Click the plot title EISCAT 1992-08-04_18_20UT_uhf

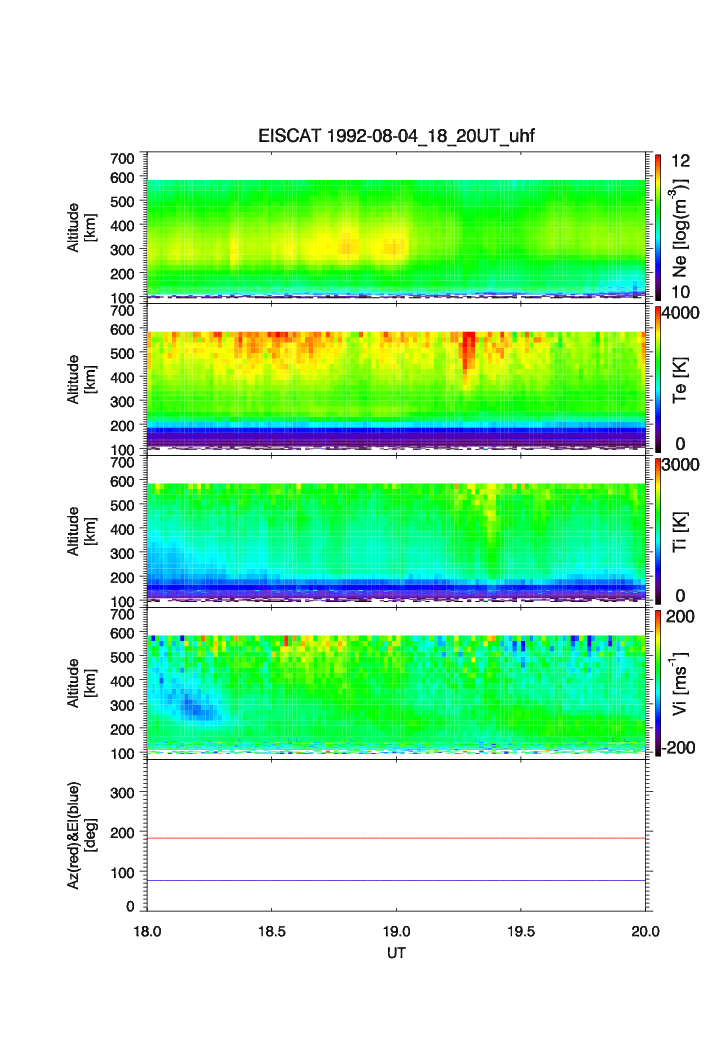(396, 136)
